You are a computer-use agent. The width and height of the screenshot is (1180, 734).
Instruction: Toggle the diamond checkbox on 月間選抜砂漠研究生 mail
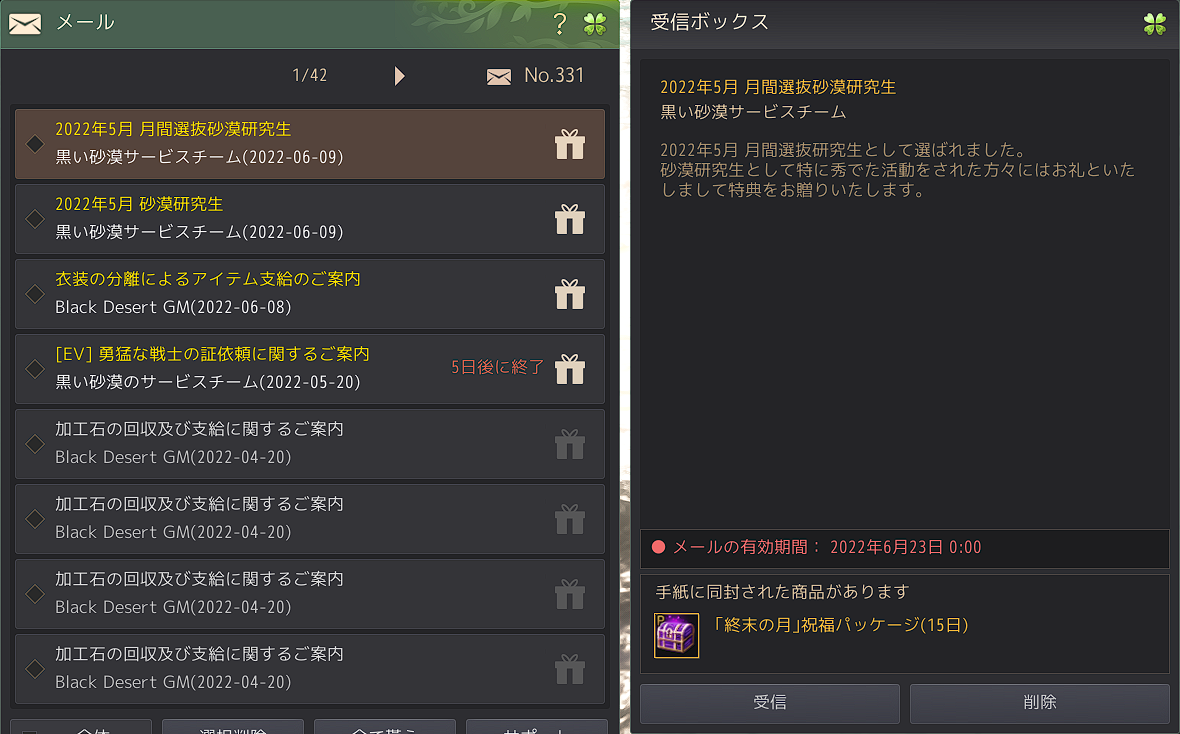(35, 144)
